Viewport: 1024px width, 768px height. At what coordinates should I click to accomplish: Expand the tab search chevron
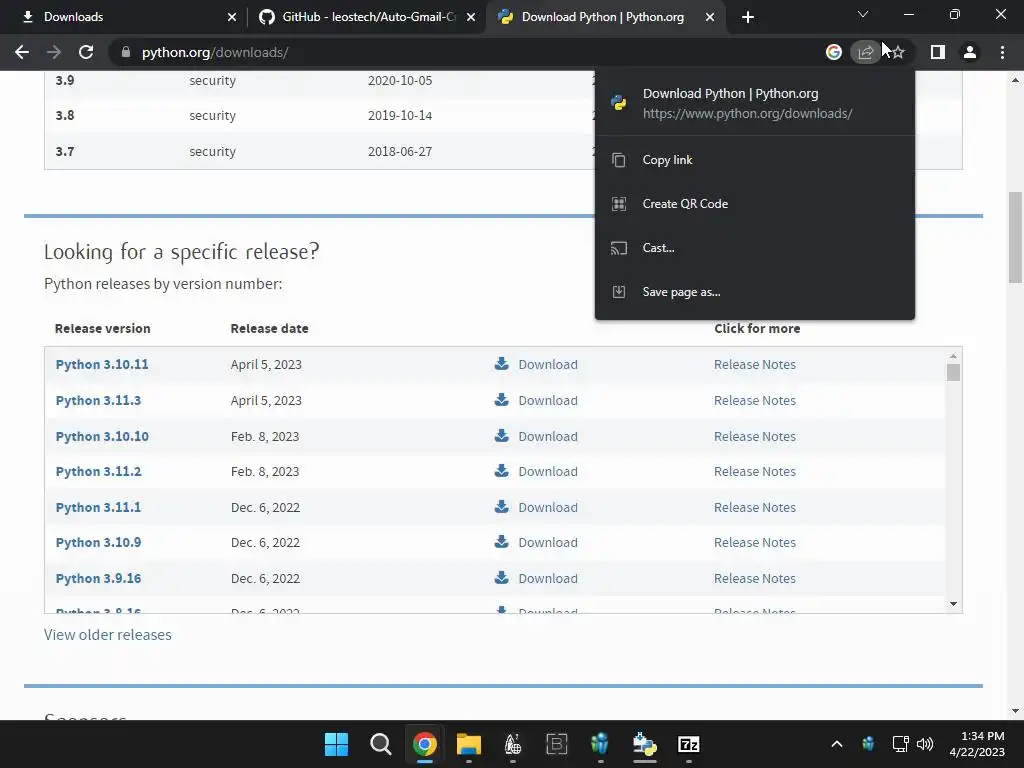(x=863, y=14)
